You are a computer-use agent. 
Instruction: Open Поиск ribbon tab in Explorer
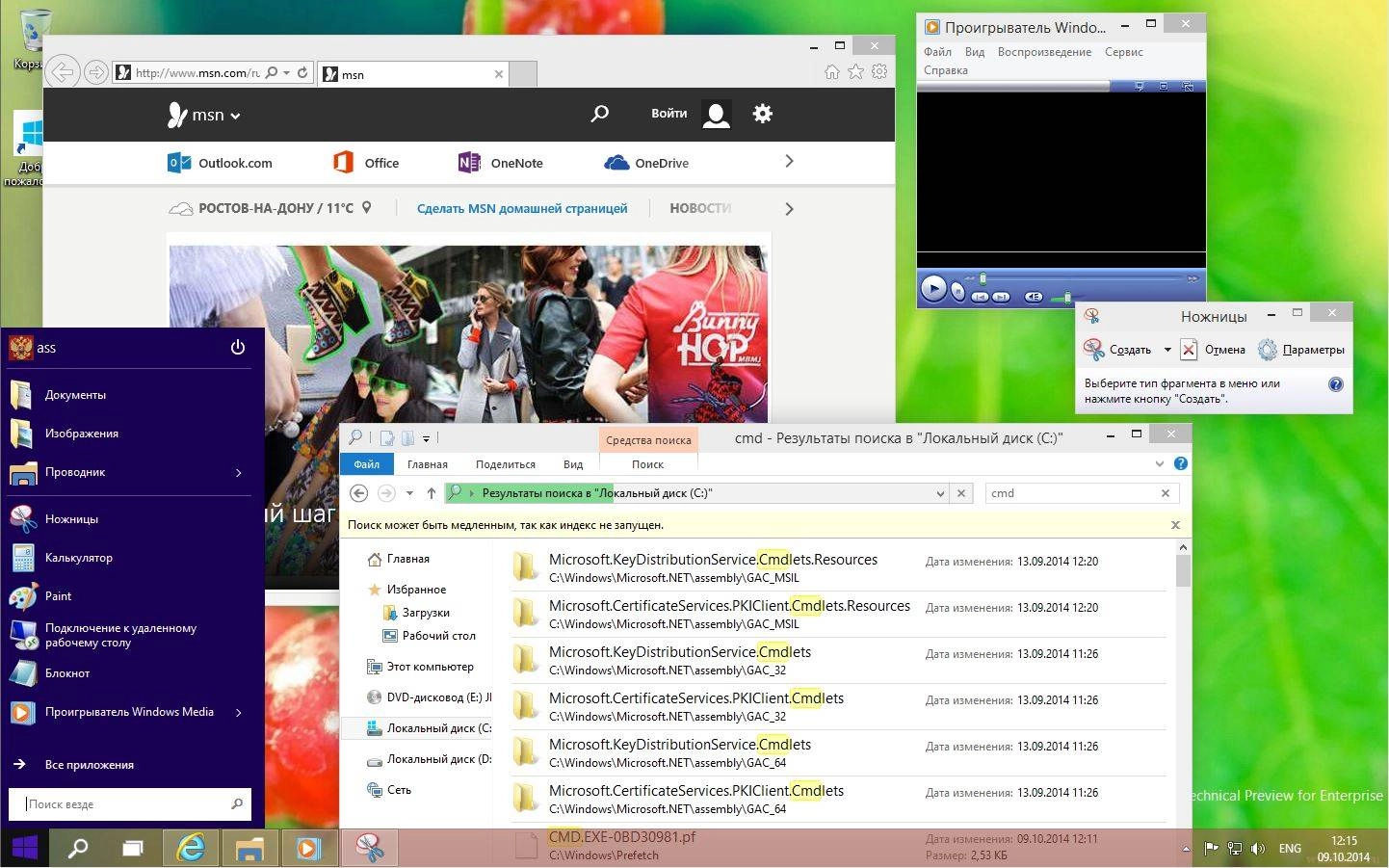click(x=647, y=464)
